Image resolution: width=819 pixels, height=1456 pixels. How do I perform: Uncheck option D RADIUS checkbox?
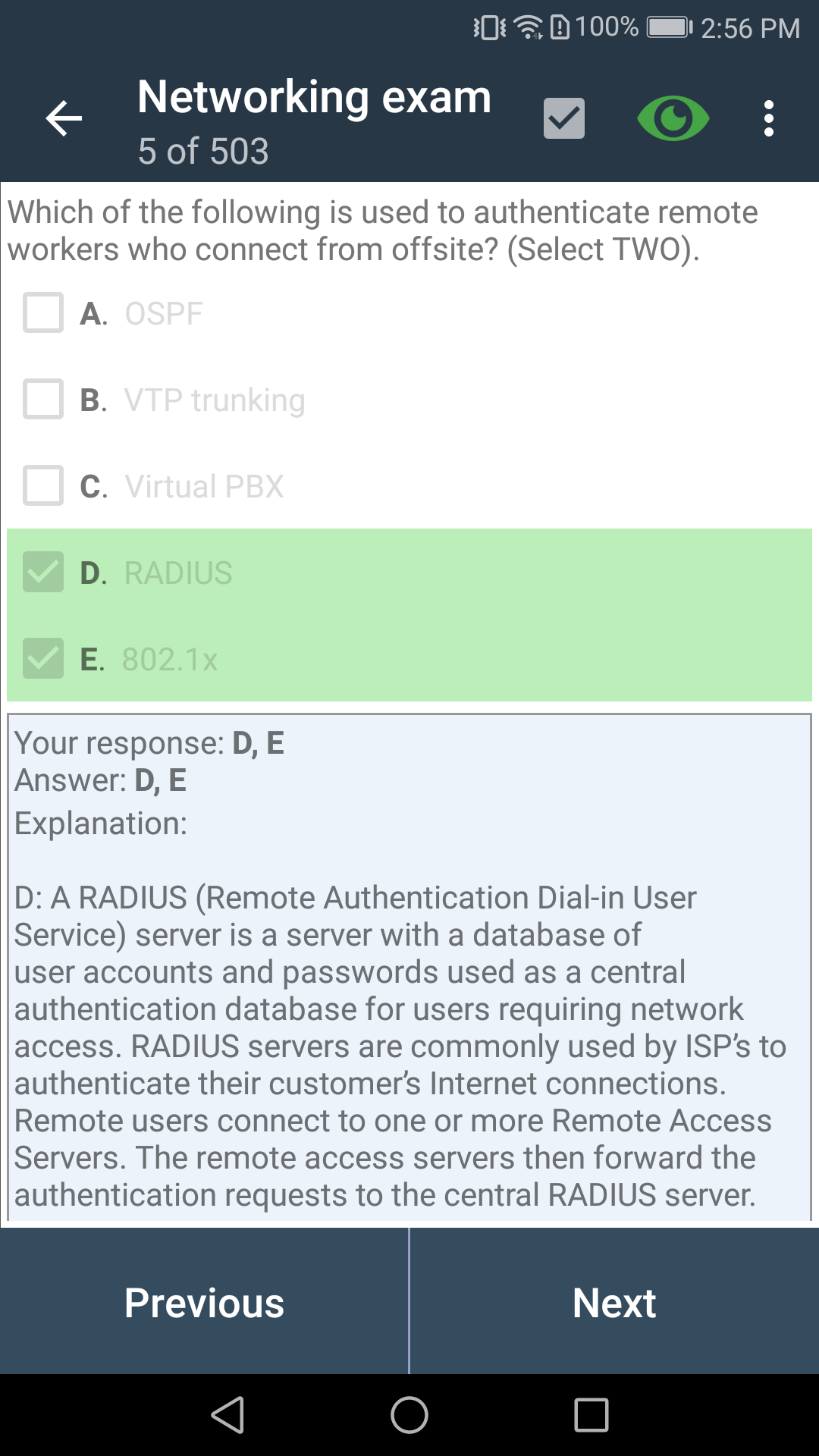(x=43, y=573)
